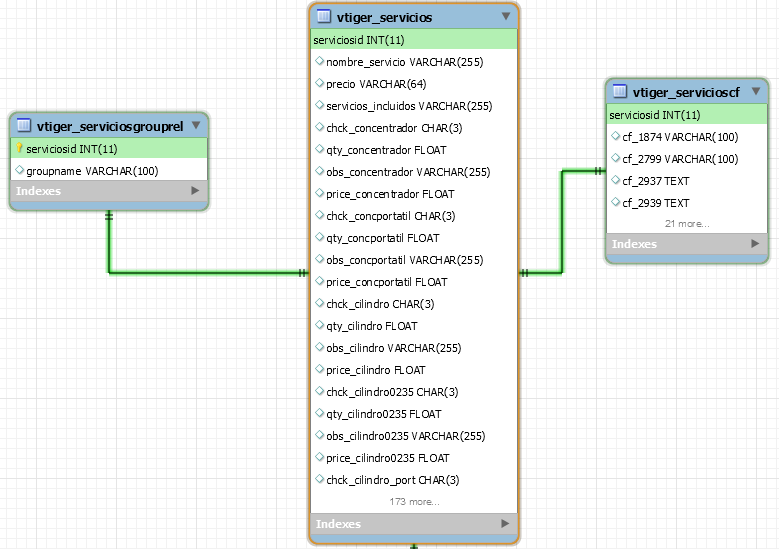Collapse vtiger_servicioscf table with header arrow
The width and height of the screenshot is (779, 549).
coord(756,91)
